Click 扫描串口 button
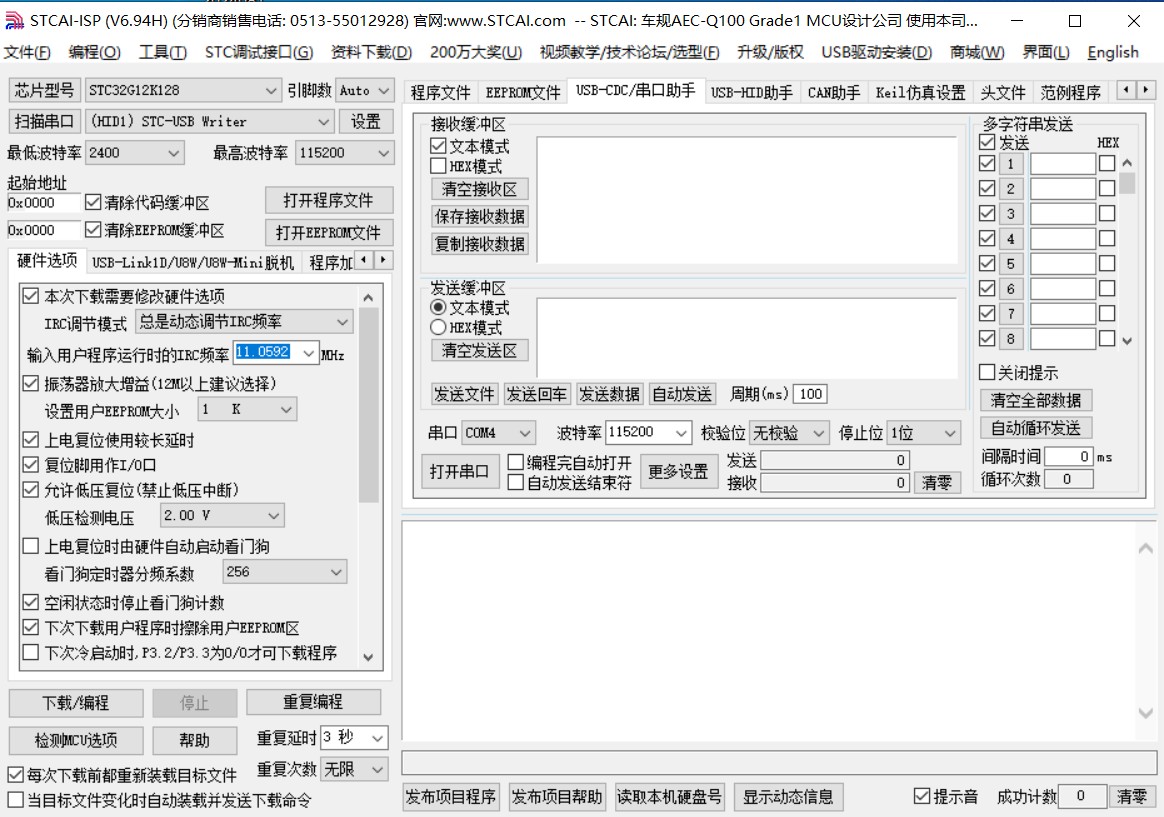Screen dimensions: 1164x817 44,121
